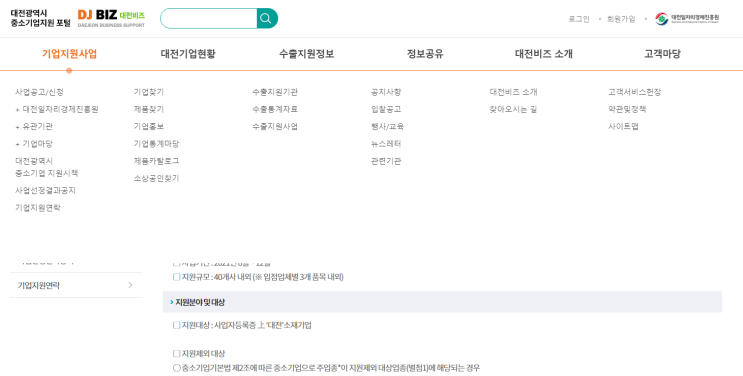The image size is (743, 376).
Task: Open 뉴스레터 submenu item
Action: (x=386, y=144)
